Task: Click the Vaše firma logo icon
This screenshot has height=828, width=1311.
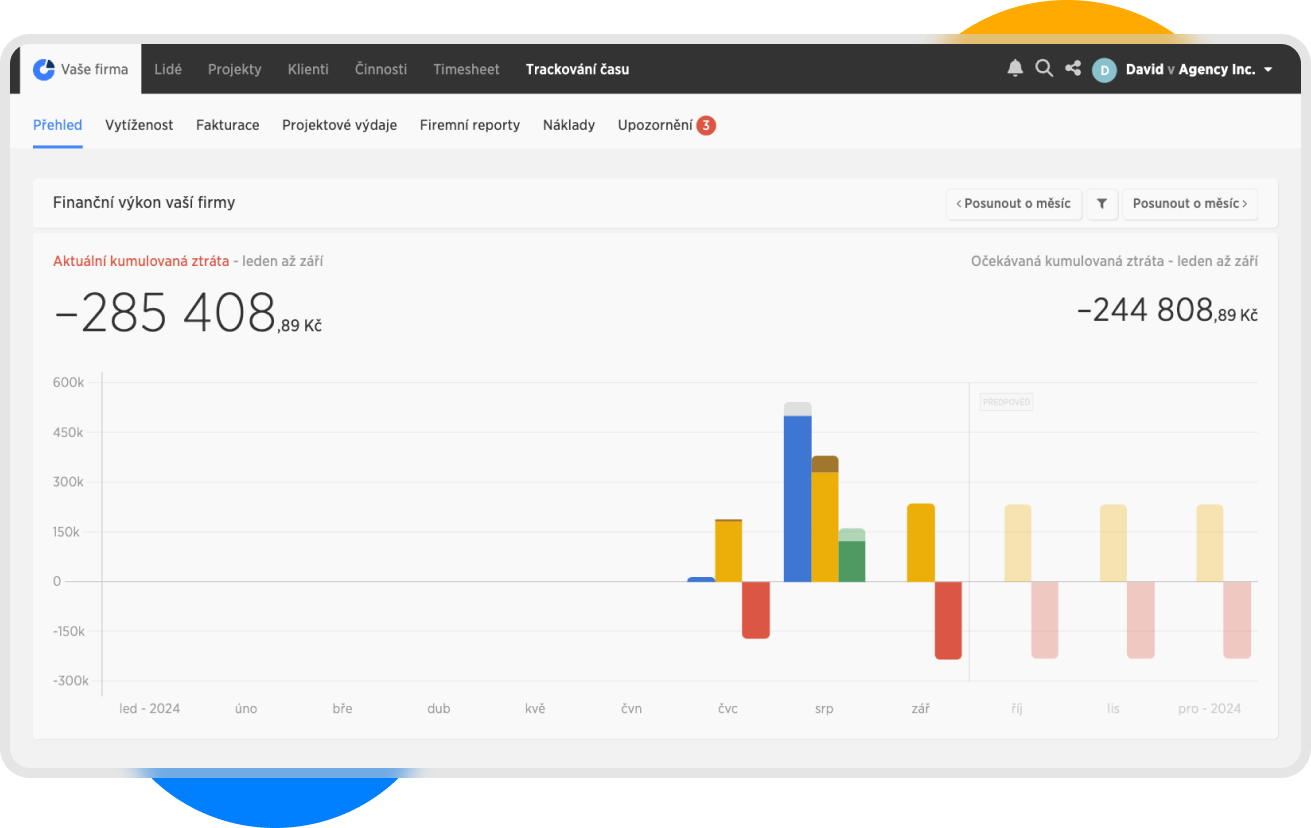Action: click(44, 69)
